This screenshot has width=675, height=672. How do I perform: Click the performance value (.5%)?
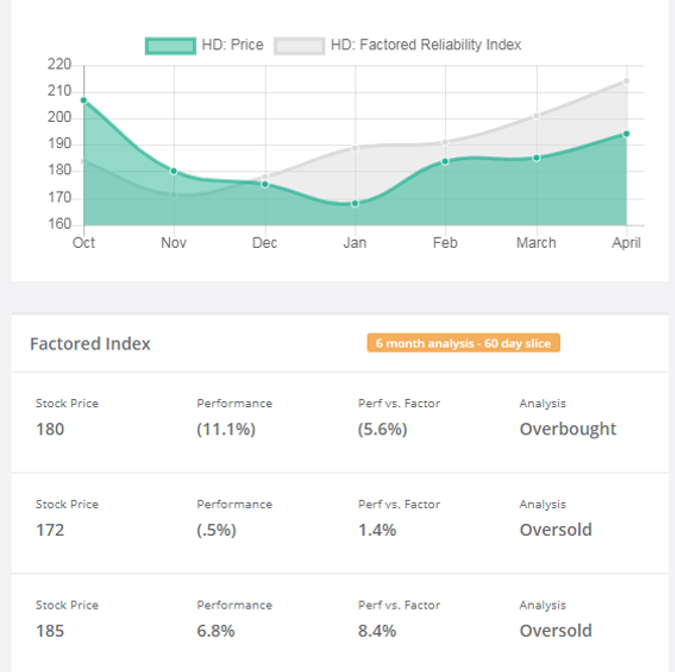(217, 530)
